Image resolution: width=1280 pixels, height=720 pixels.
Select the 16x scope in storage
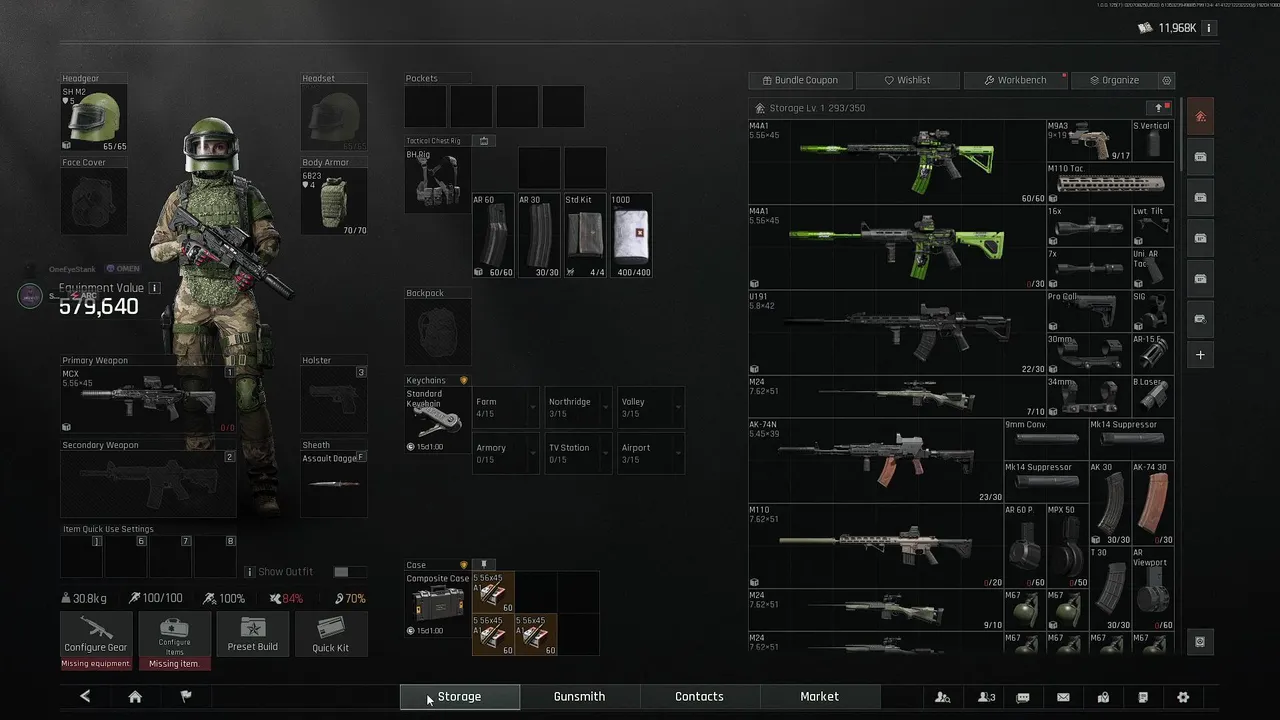point(1088,226)
